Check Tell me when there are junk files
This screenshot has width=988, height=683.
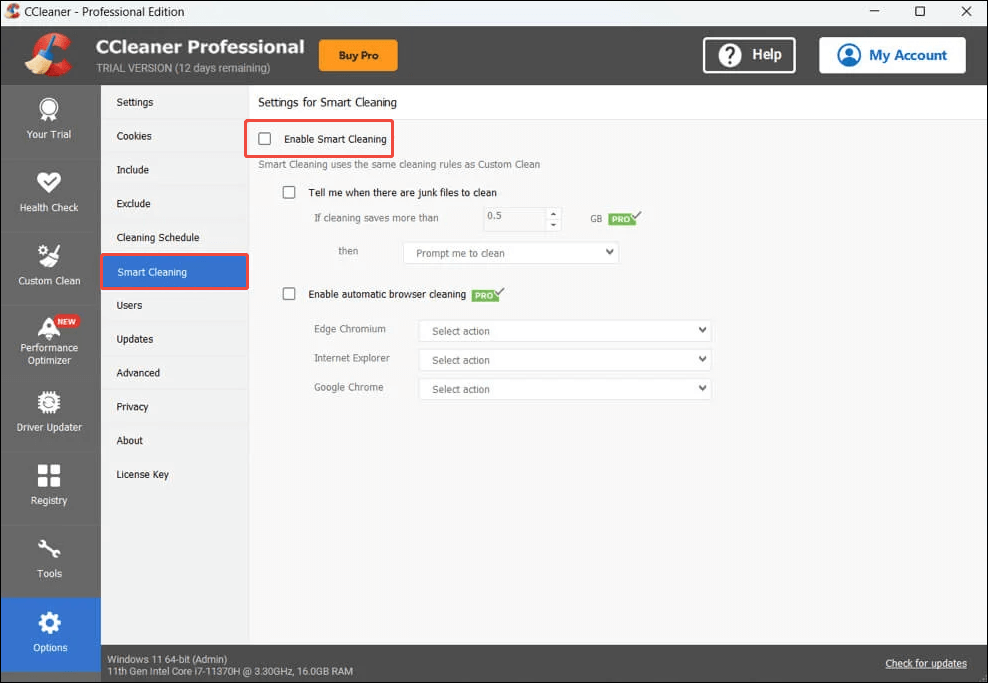tap(289, 192)
